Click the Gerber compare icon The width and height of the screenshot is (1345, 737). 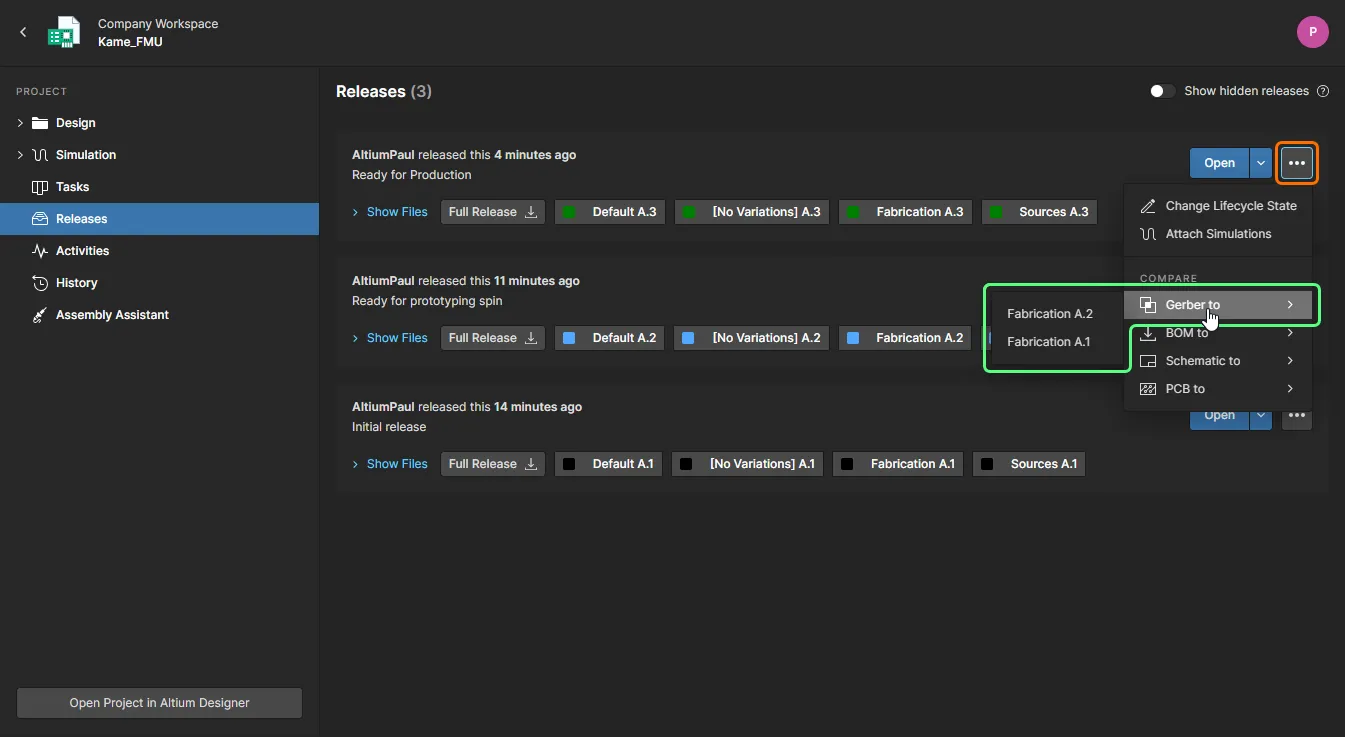1148,305
